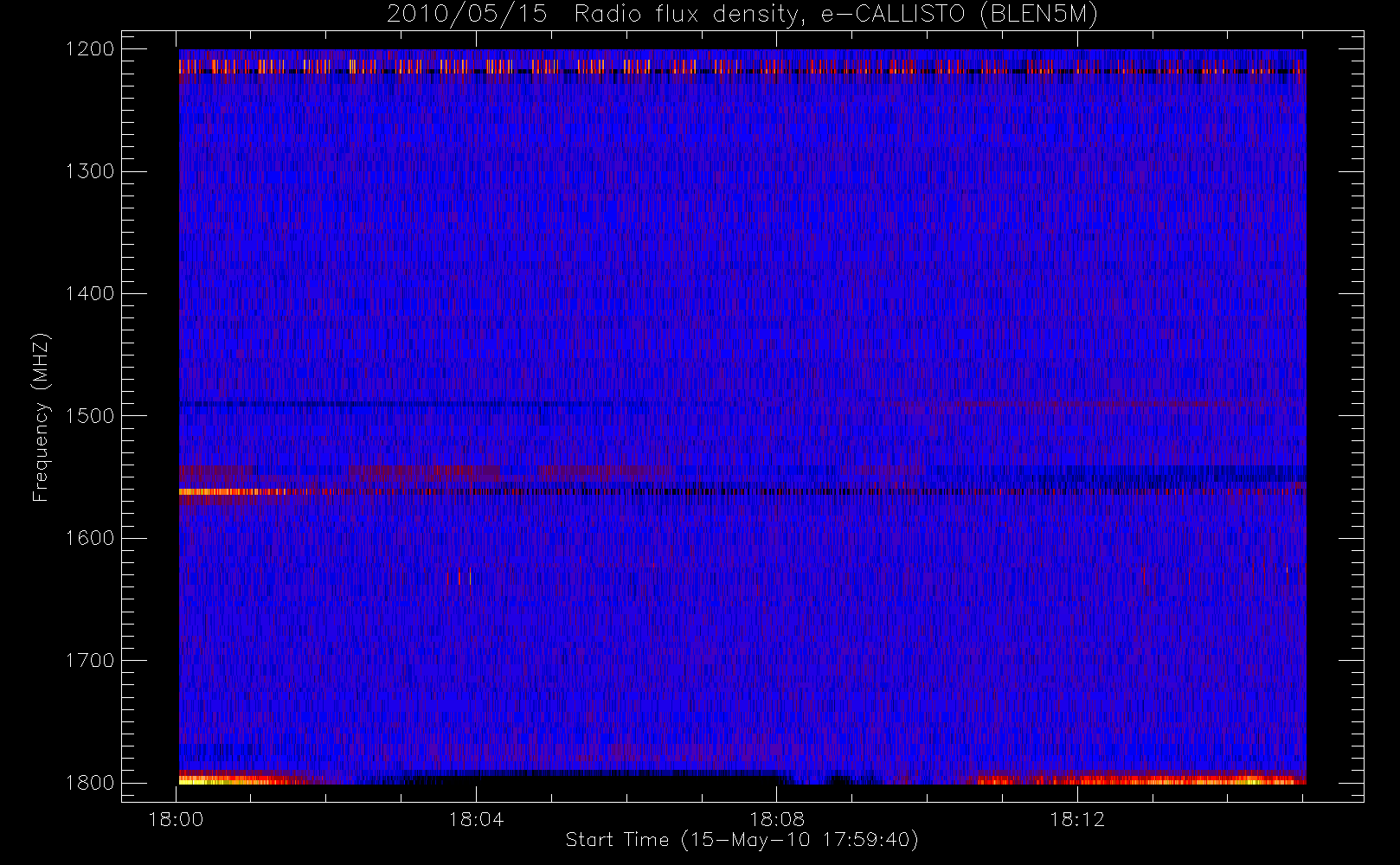Click the 1800 frequency tick label
Viewport: 1400px width, 865px height.
(91, 783)
